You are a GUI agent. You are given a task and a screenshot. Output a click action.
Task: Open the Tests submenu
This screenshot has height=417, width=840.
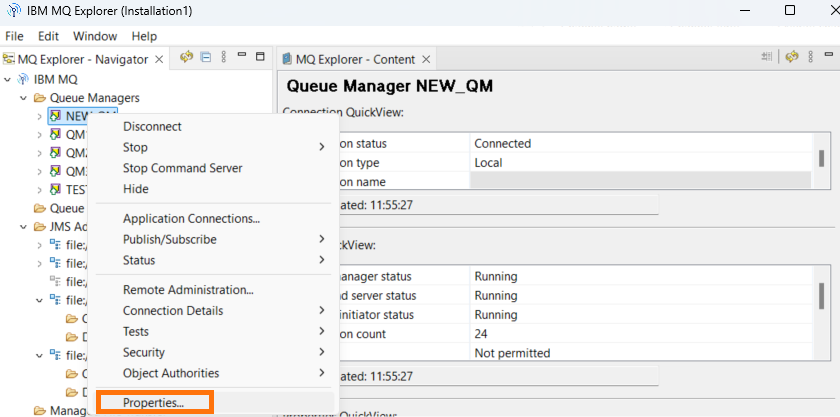coord(215,331)
